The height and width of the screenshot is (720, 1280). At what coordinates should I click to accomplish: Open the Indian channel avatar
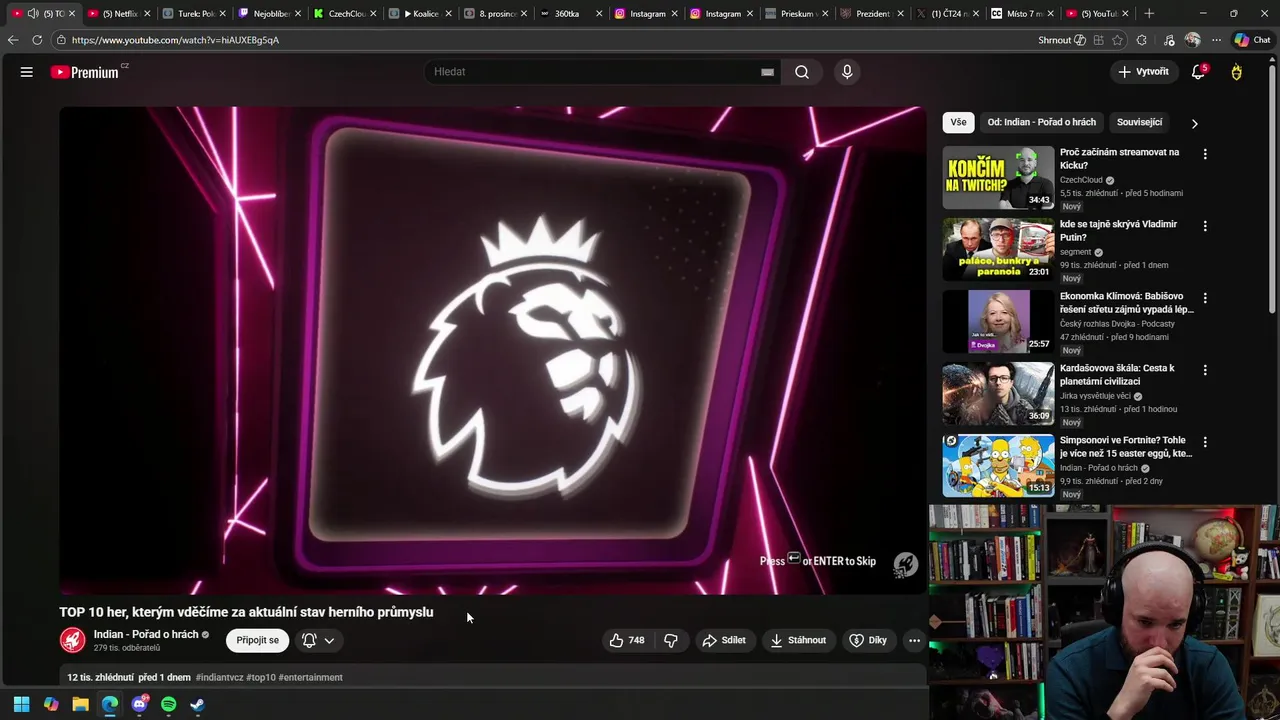tap(72, 640)
